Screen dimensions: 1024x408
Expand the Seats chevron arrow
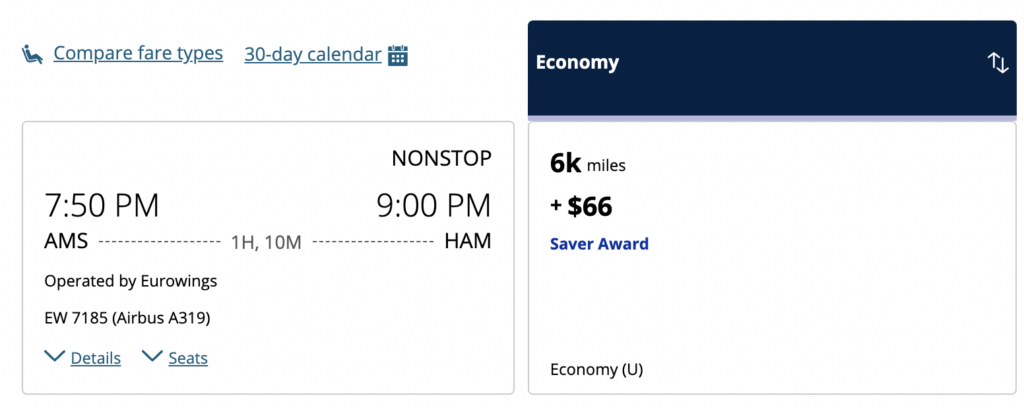coord(152,356)
